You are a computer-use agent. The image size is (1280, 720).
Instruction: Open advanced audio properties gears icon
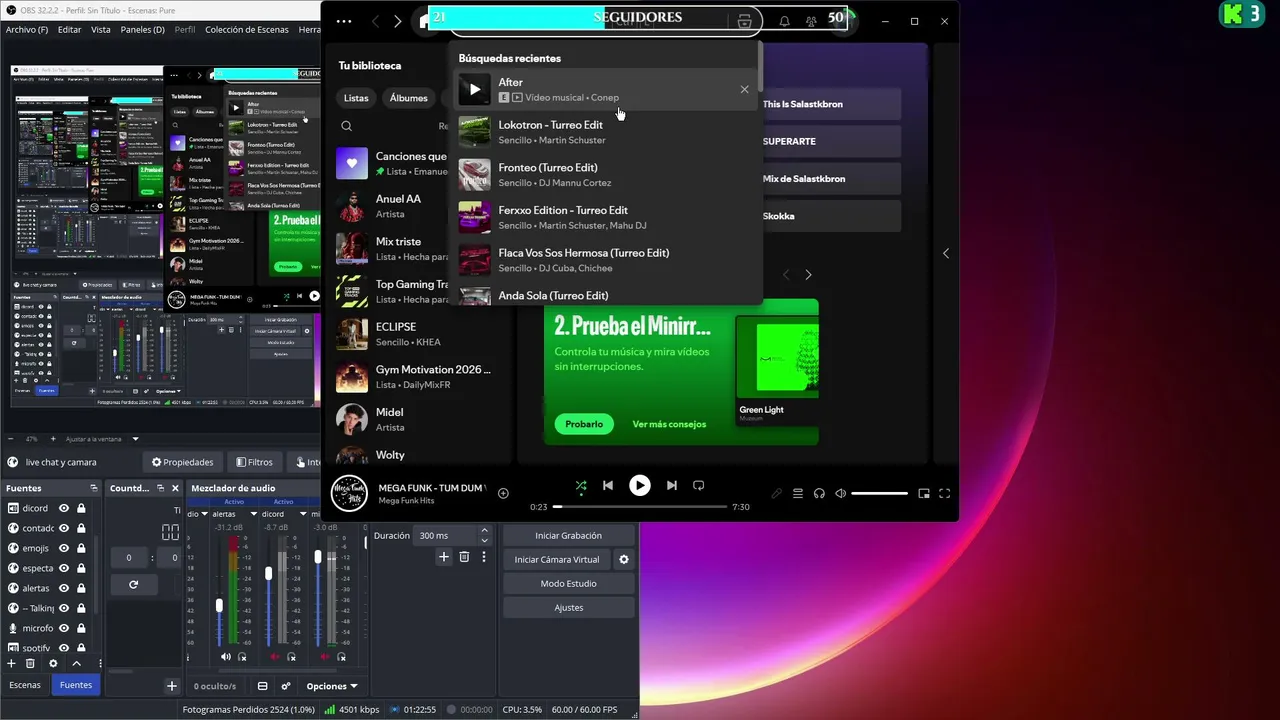pos(286,686)
